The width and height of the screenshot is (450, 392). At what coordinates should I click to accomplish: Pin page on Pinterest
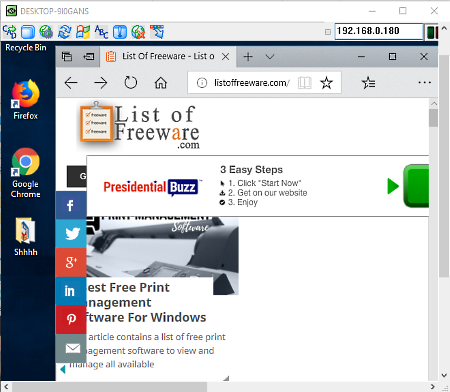tap(71, 320)
